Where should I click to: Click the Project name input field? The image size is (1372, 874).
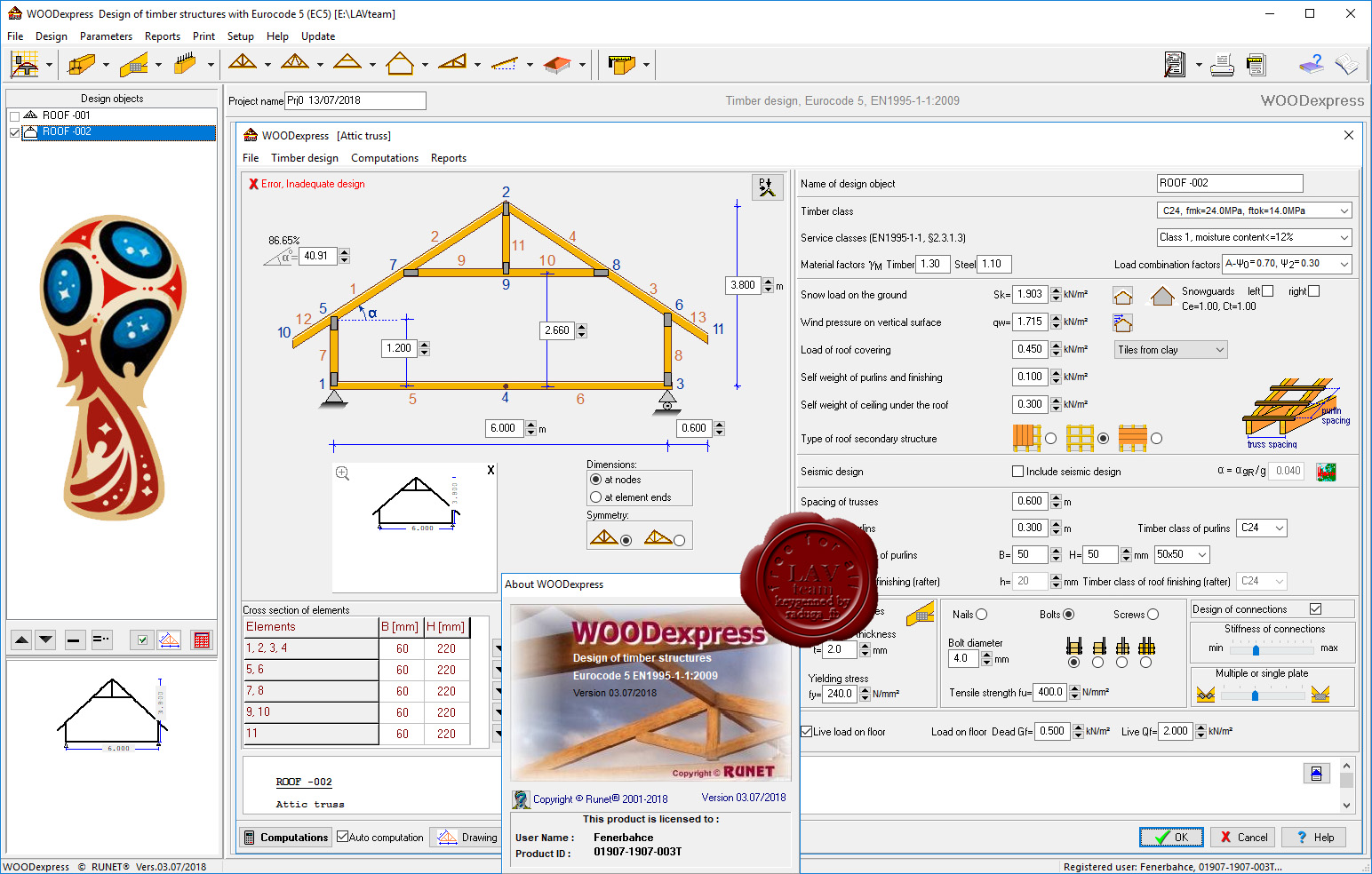click(x=355, y=100)
